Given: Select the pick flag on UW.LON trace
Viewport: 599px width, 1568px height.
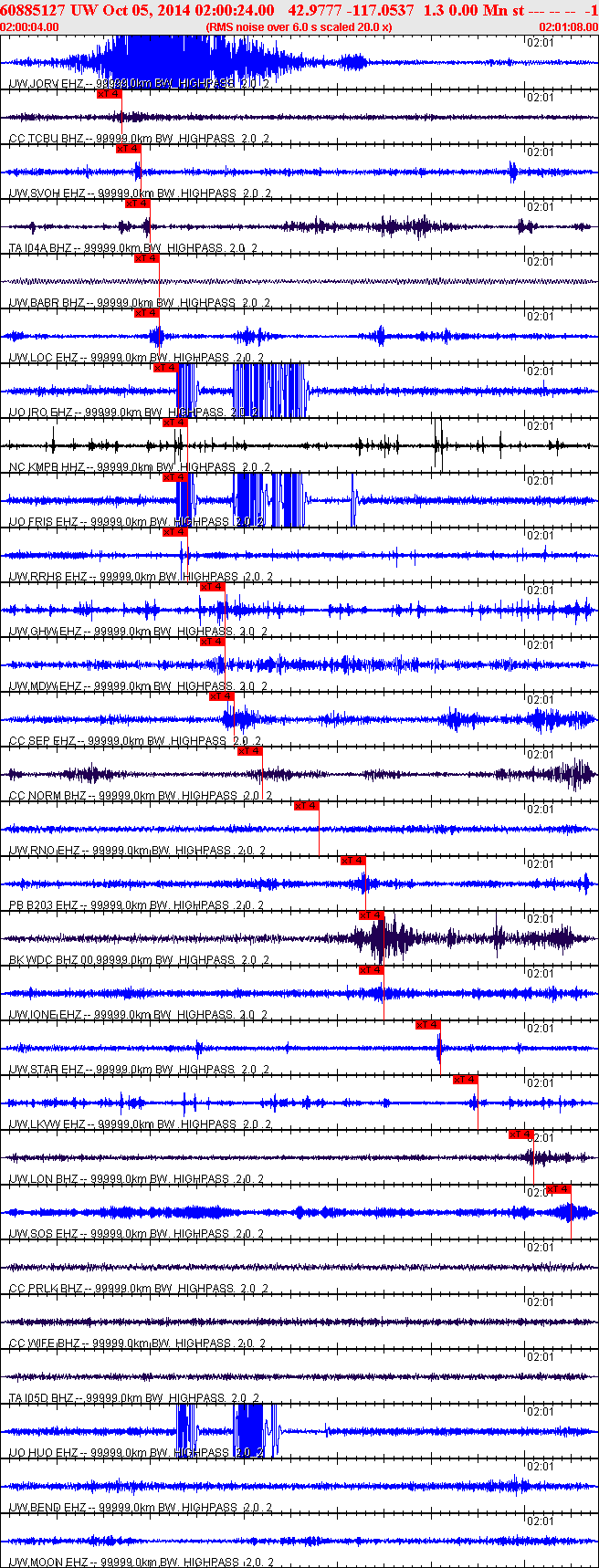Looking at the screenshot, I should tap(520, 1134).
